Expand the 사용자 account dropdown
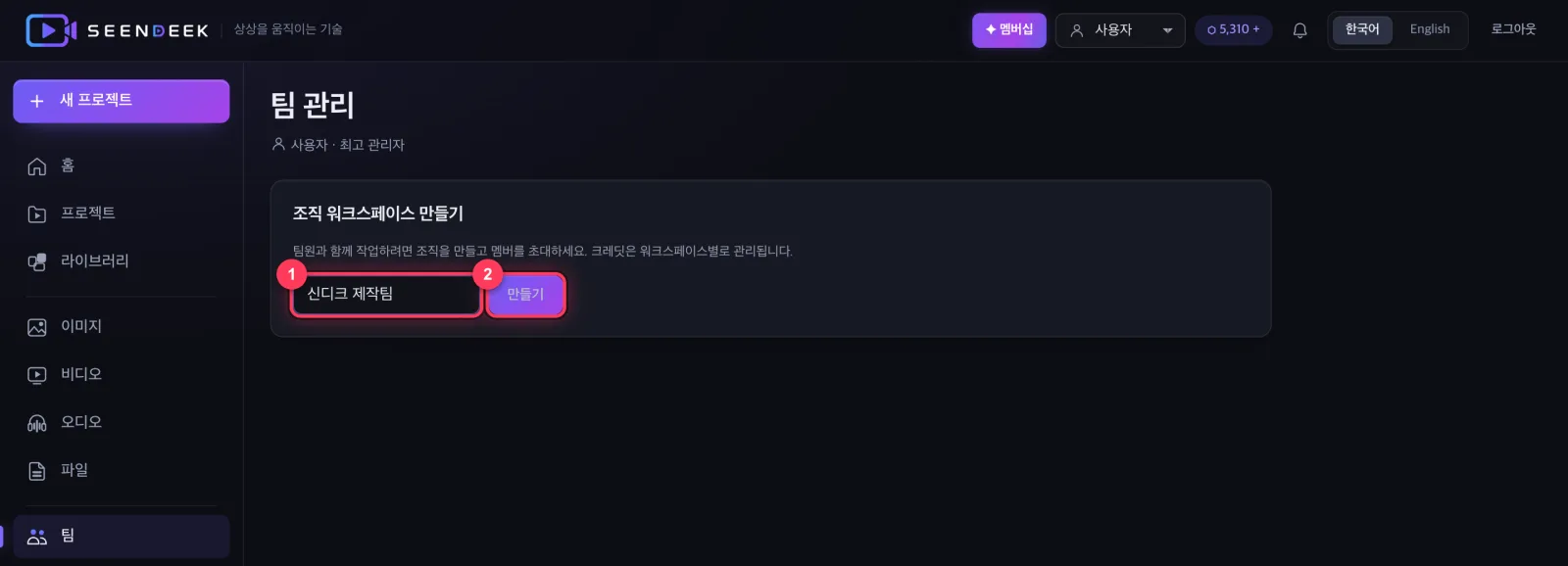The width and height of the screenshot is (1568, 566). click(x=1120, y=30)
